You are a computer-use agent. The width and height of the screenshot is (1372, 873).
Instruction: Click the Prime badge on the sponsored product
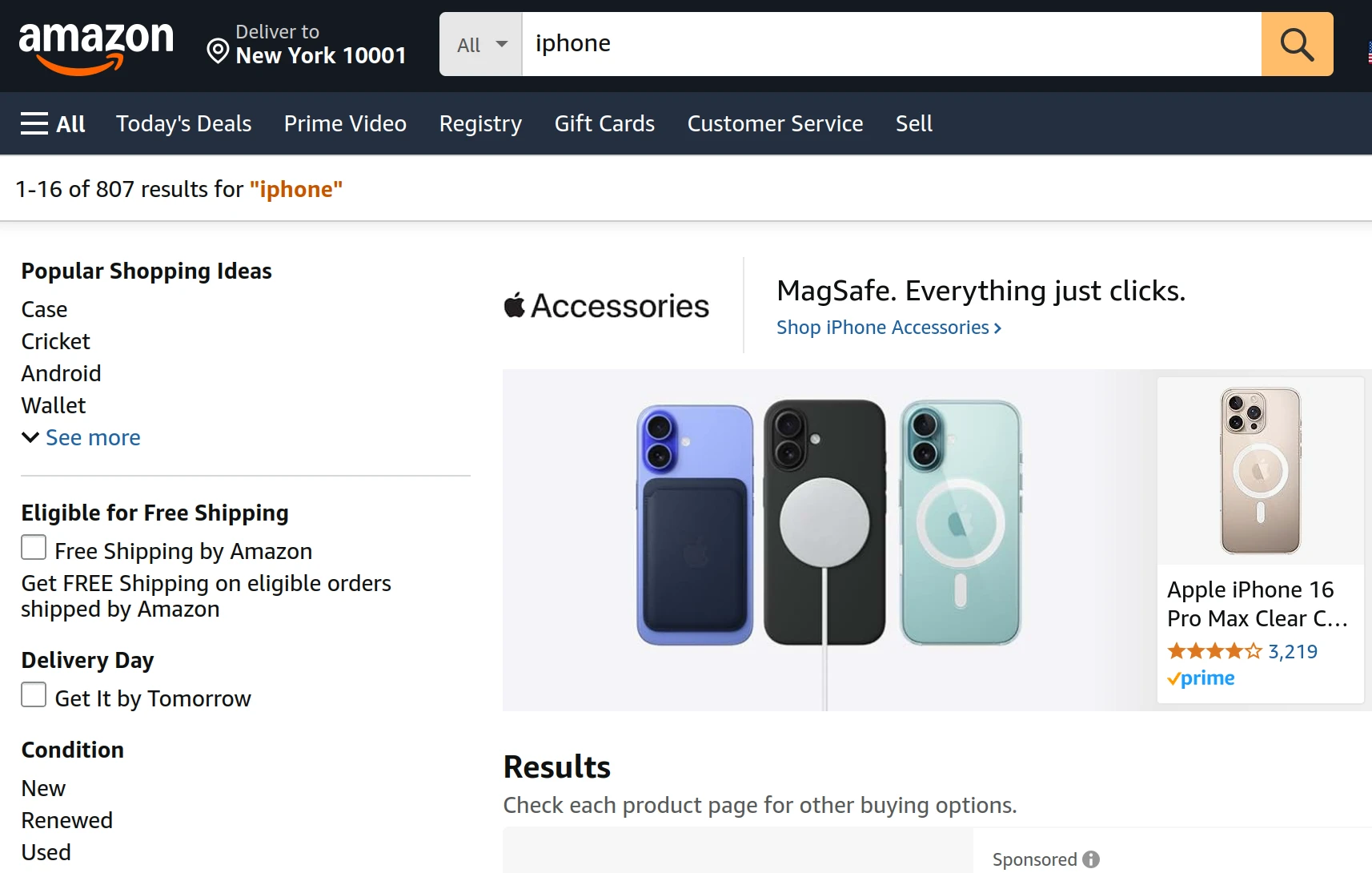pos(1200,678)
